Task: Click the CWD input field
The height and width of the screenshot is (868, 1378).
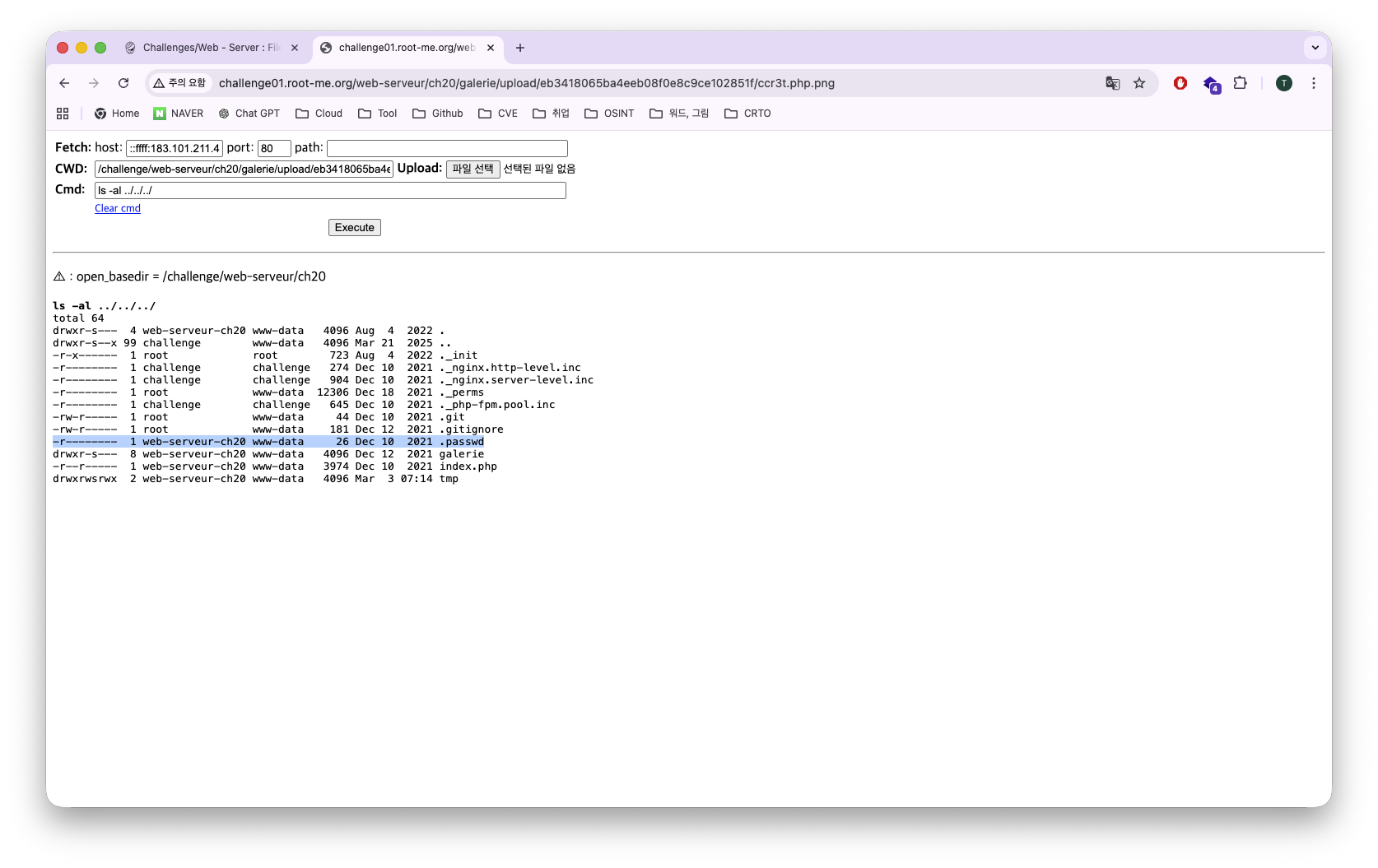Action: (244, 169)
